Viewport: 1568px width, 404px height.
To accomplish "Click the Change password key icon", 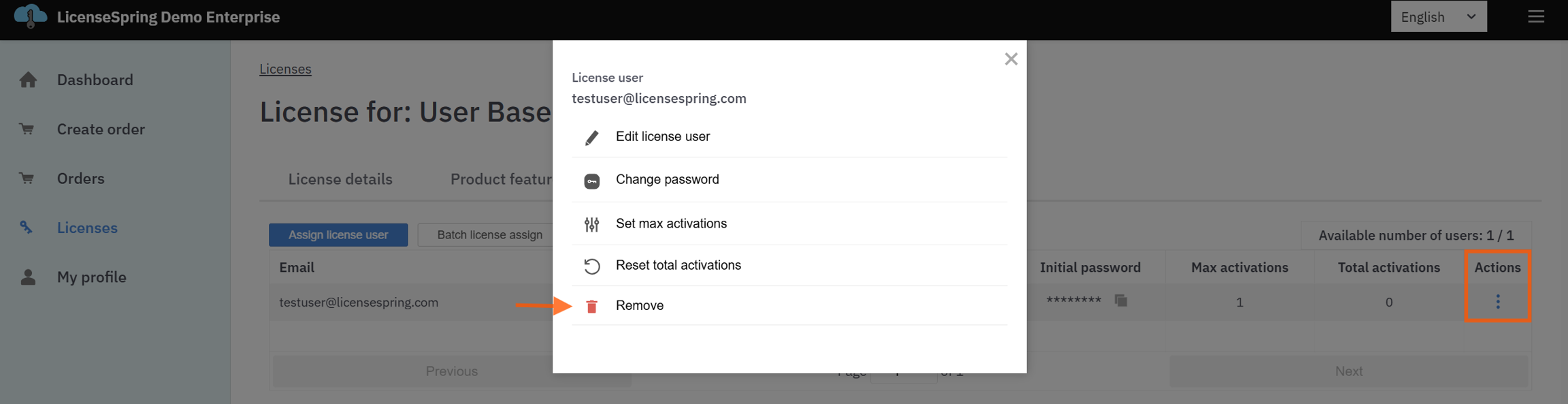I will [591, 181].
